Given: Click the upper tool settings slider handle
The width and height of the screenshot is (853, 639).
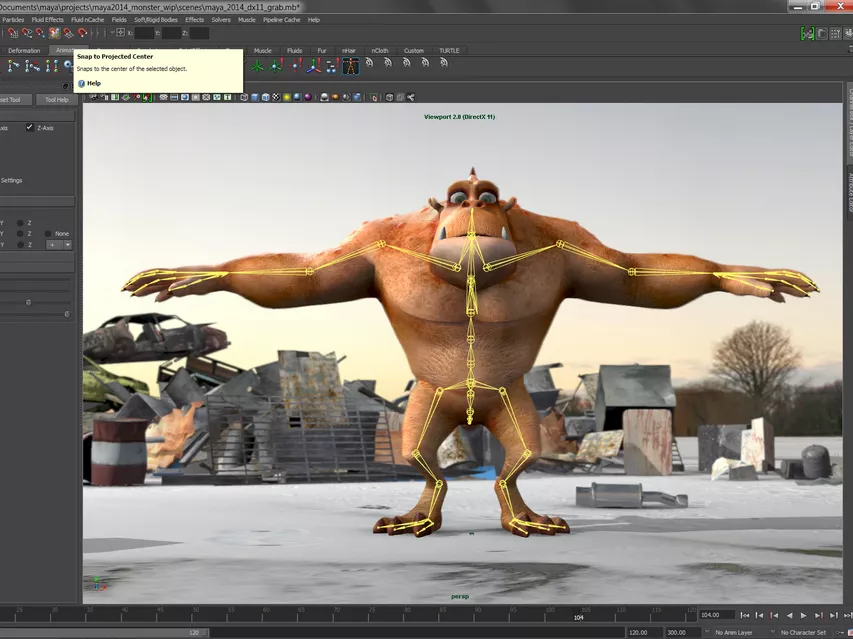Looking at the screenshot, I should [x=29, y=302].
